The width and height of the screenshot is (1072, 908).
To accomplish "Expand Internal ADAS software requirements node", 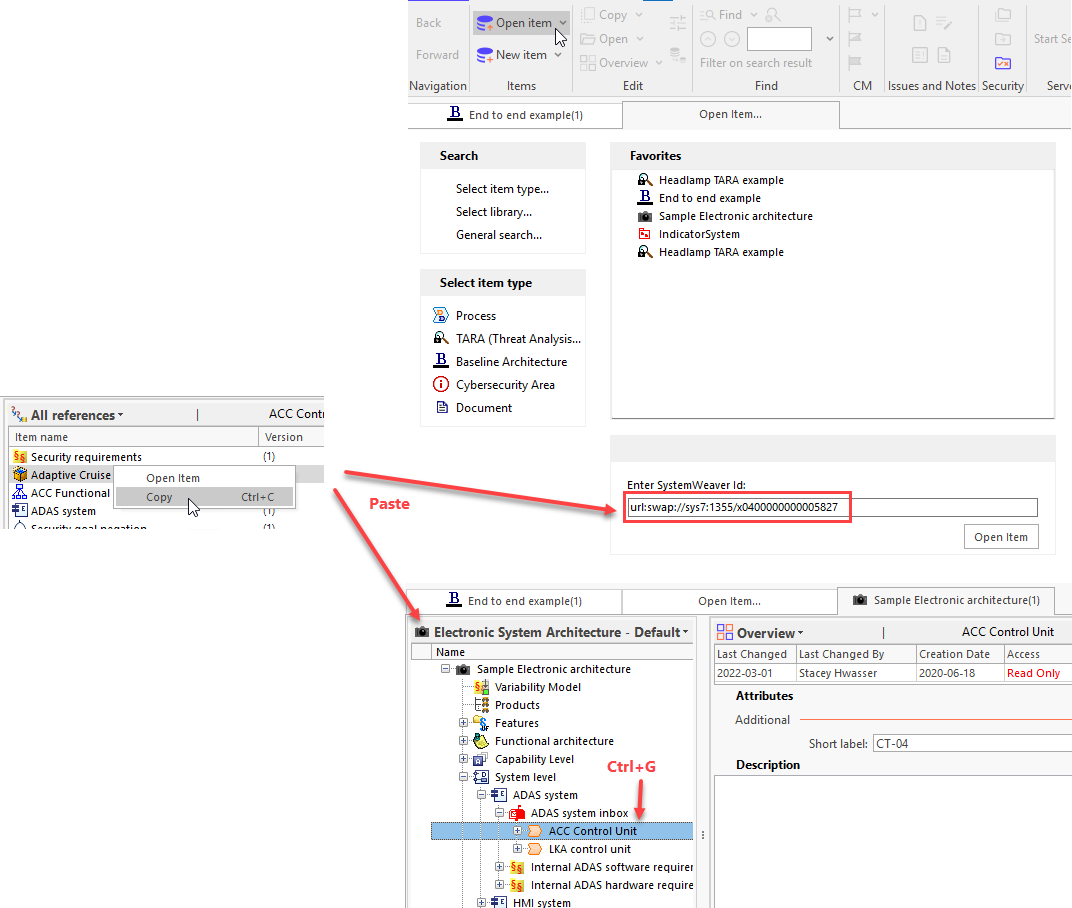I will point(500,866).
